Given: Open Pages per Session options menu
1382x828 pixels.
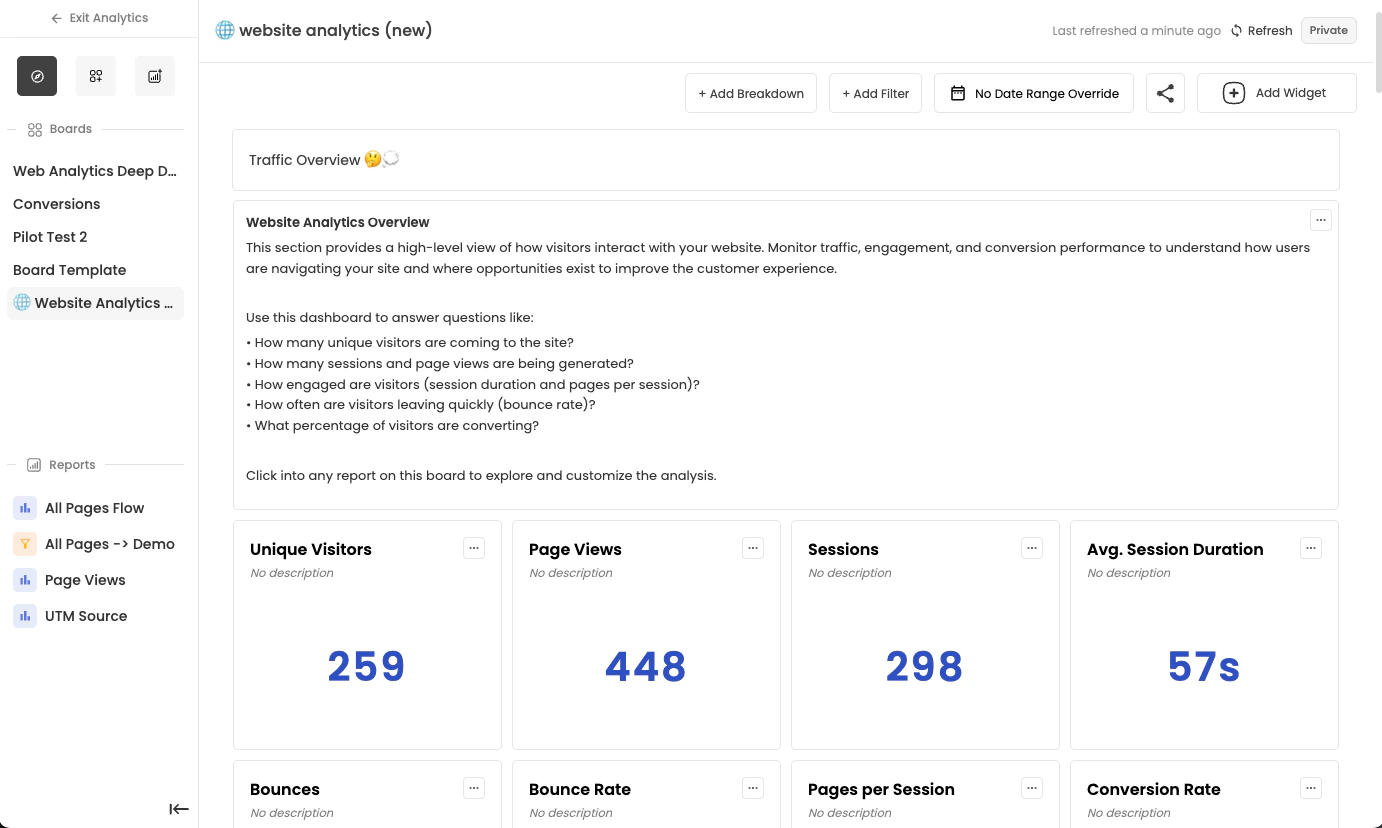Looking at the screenshot, I should (1032, 787).
